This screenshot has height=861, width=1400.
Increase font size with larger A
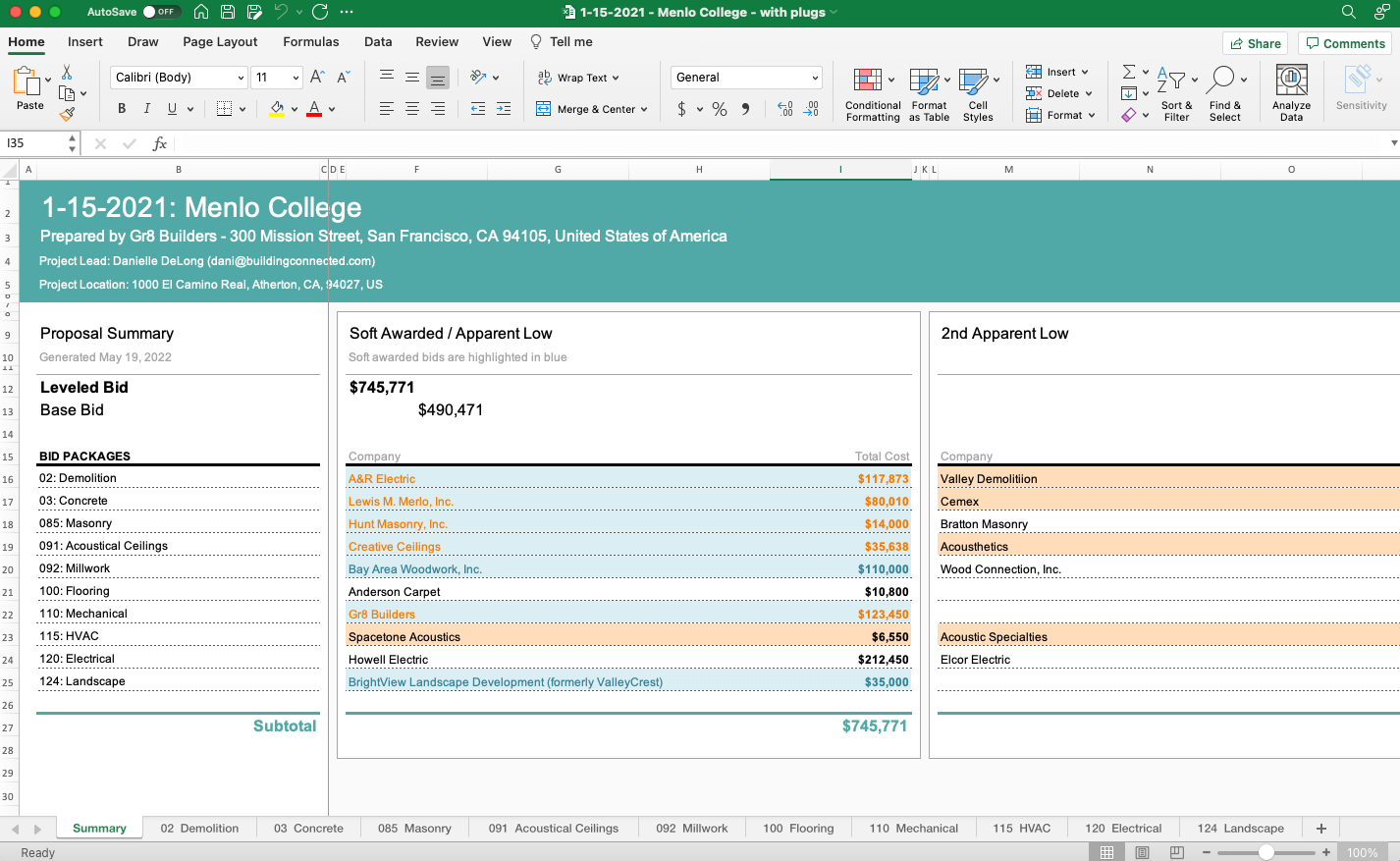click(317, 77)
